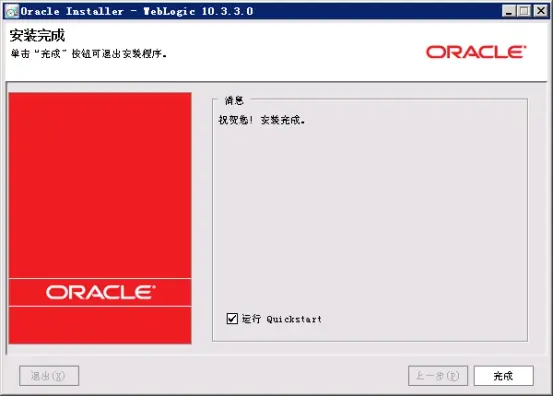This screenshot has height=397, width=554.
Task: Click the 消息 group label
Action: (x=234, y=101)
